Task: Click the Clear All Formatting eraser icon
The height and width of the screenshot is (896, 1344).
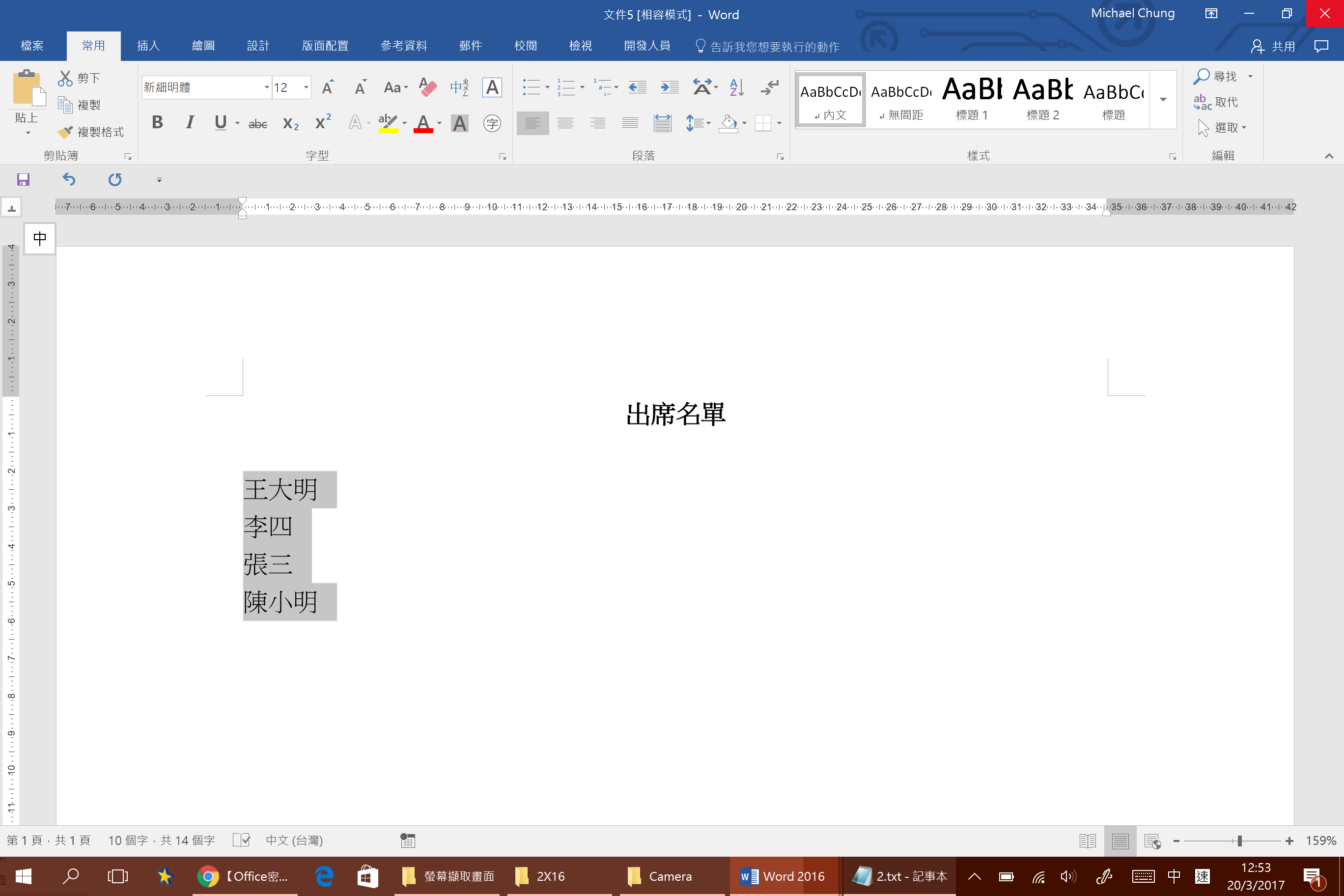Action: coord(427,87)
